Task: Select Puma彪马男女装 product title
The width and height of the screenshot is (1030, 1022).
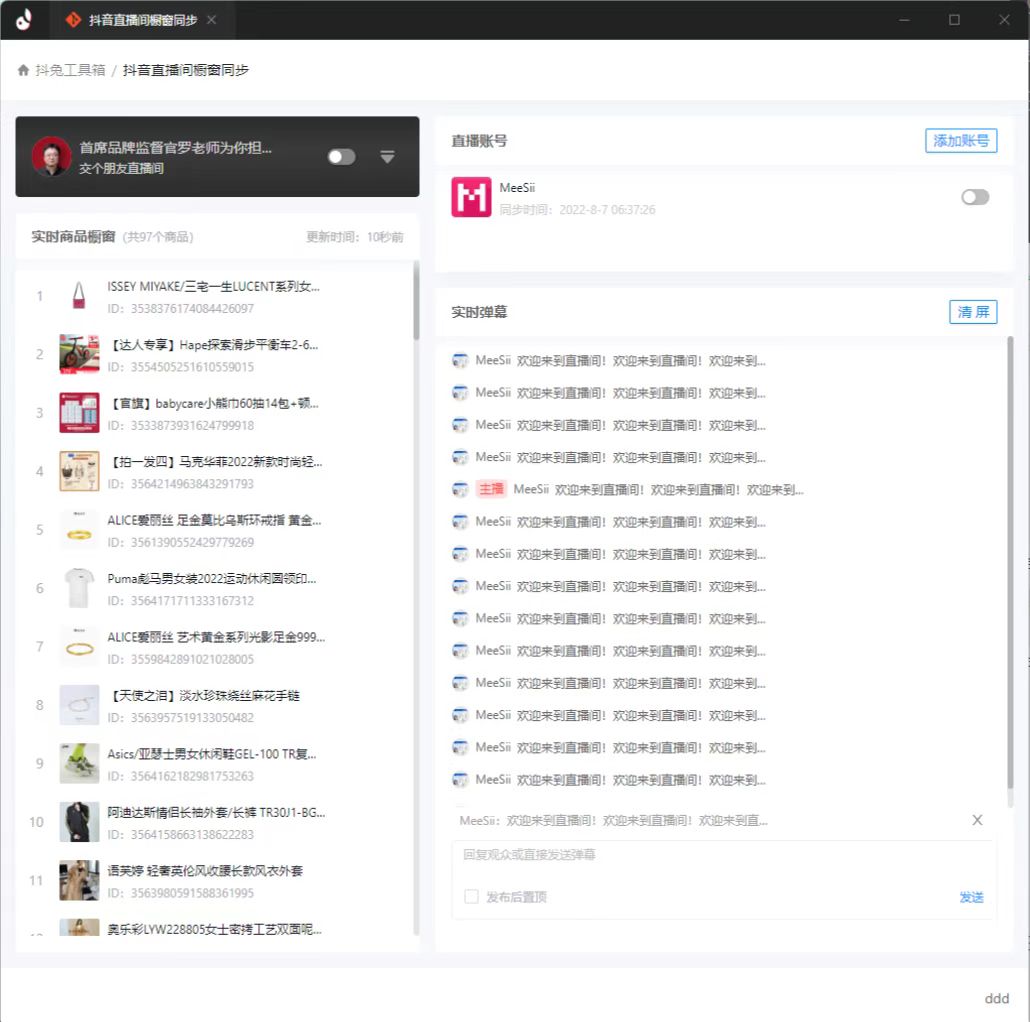Action: (x=212, y=579)
